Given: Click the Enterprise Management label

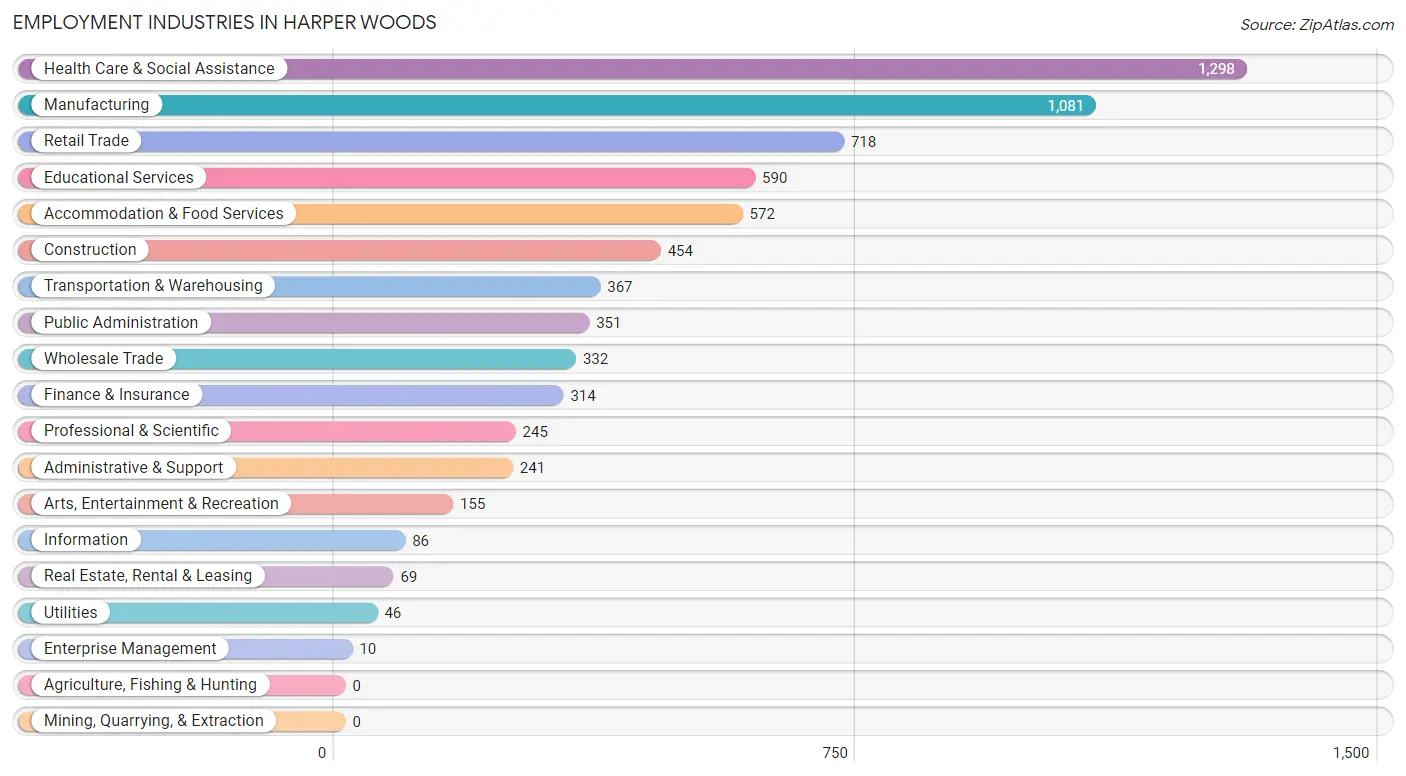Looking at the screenshot, I should coord(130,648).
